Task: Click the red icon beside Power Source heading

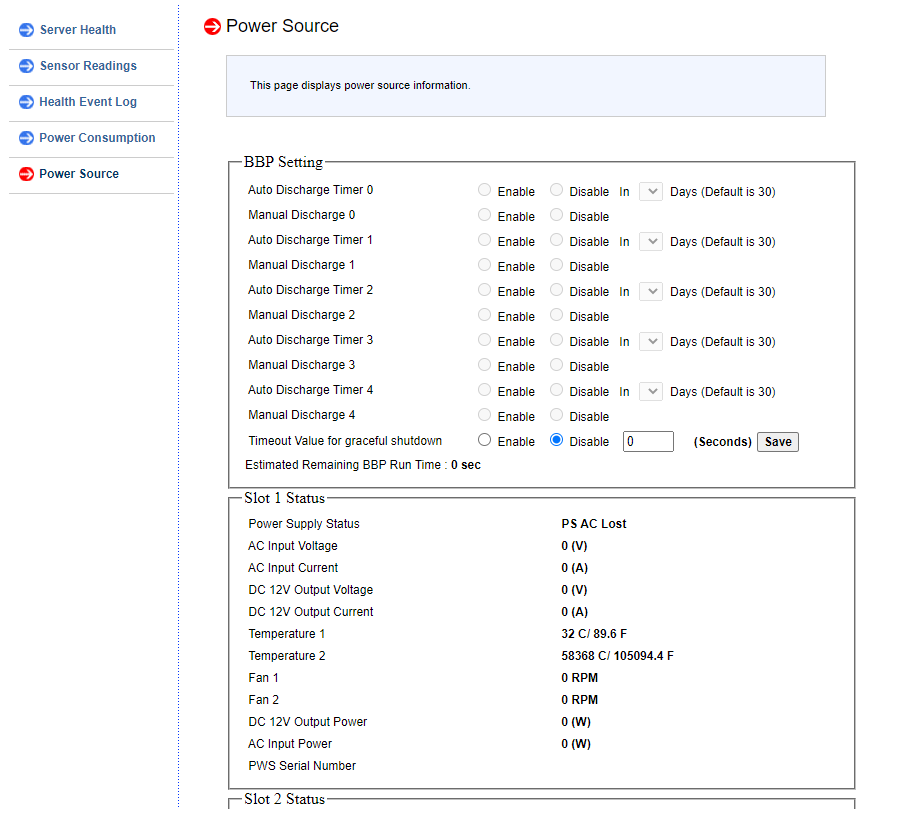Action: pos(212,26)
